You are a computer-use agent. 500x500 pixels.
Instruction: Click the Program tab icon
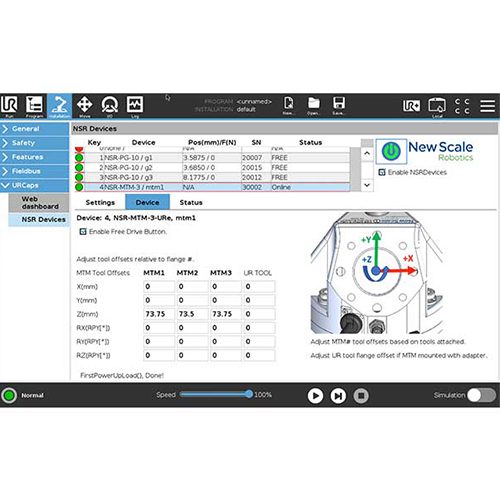34,105
